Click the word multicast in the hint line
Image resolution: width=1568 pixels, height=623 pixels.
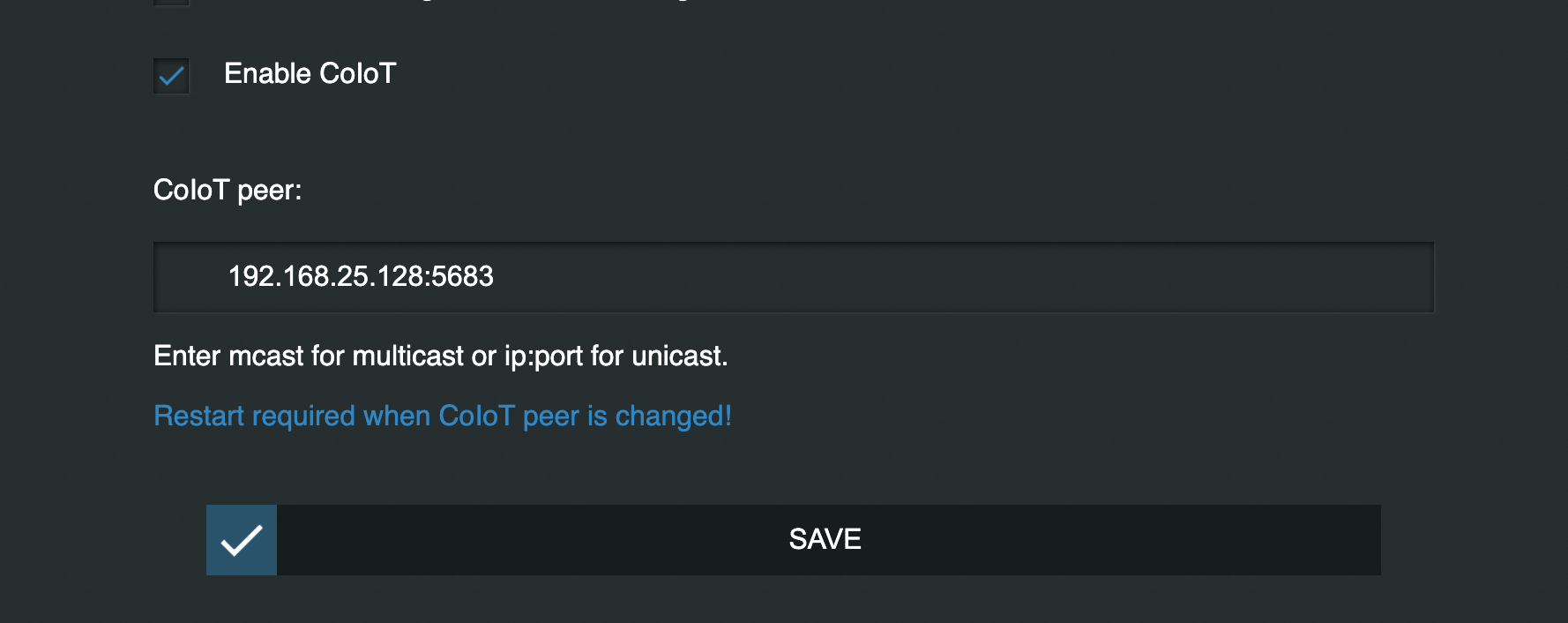coord(407,356)
